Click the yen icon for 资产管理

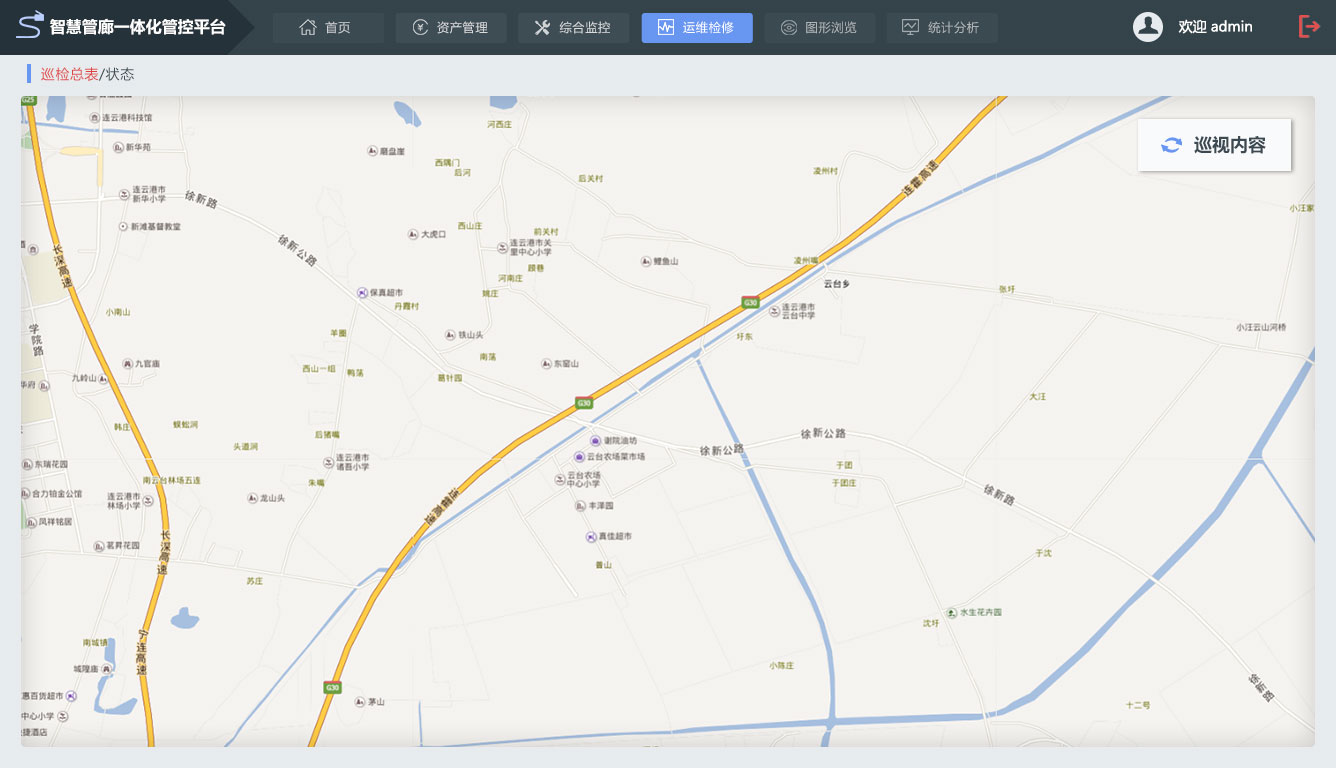(420, 28)
